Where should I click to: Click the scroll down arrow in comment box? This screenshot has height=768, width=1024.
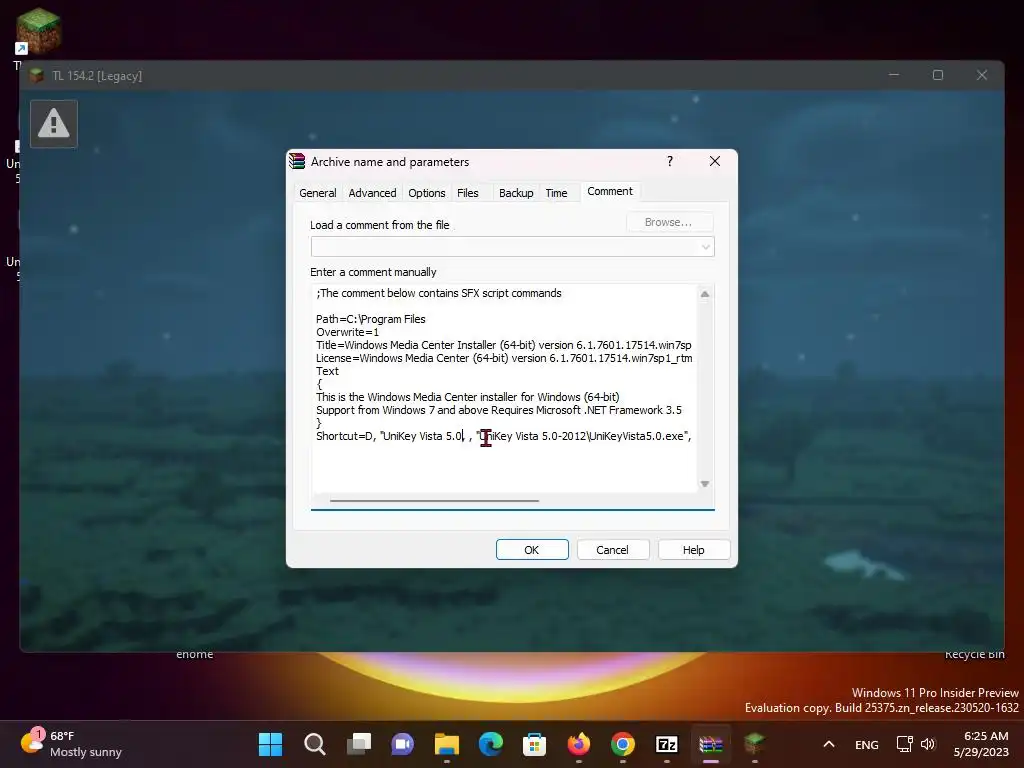pyautogui.click(x=705, y=484)
